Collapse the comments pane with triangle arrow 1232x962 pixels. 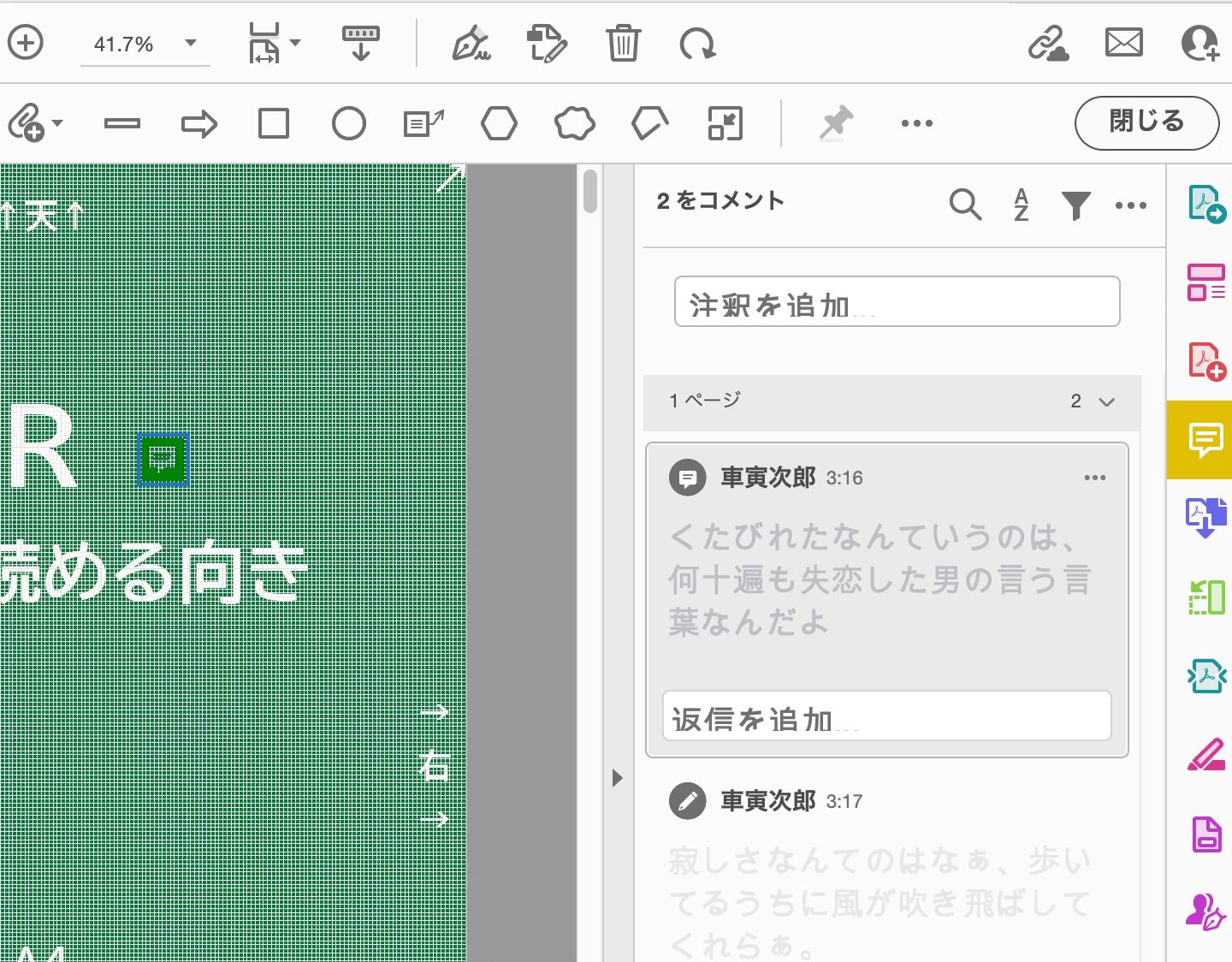click(618, 778)
